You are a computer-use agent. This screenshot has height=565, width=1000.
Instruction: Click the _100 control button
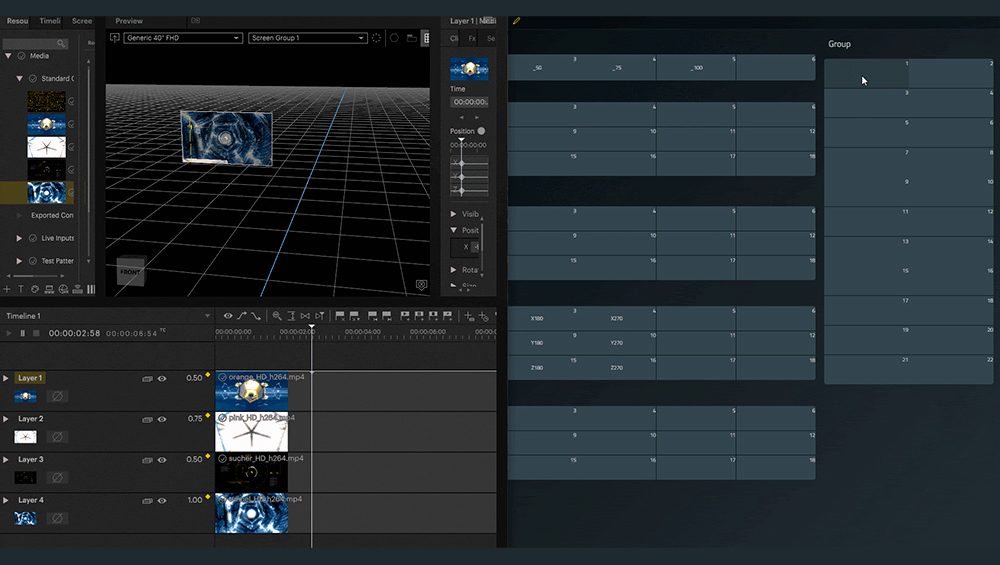696,68
